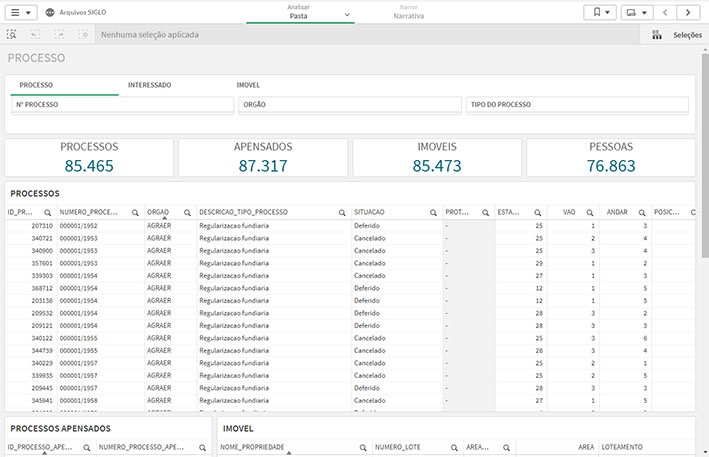Search in PROT... column
This screenshot has width=709, height=457.
pos(485,212)
